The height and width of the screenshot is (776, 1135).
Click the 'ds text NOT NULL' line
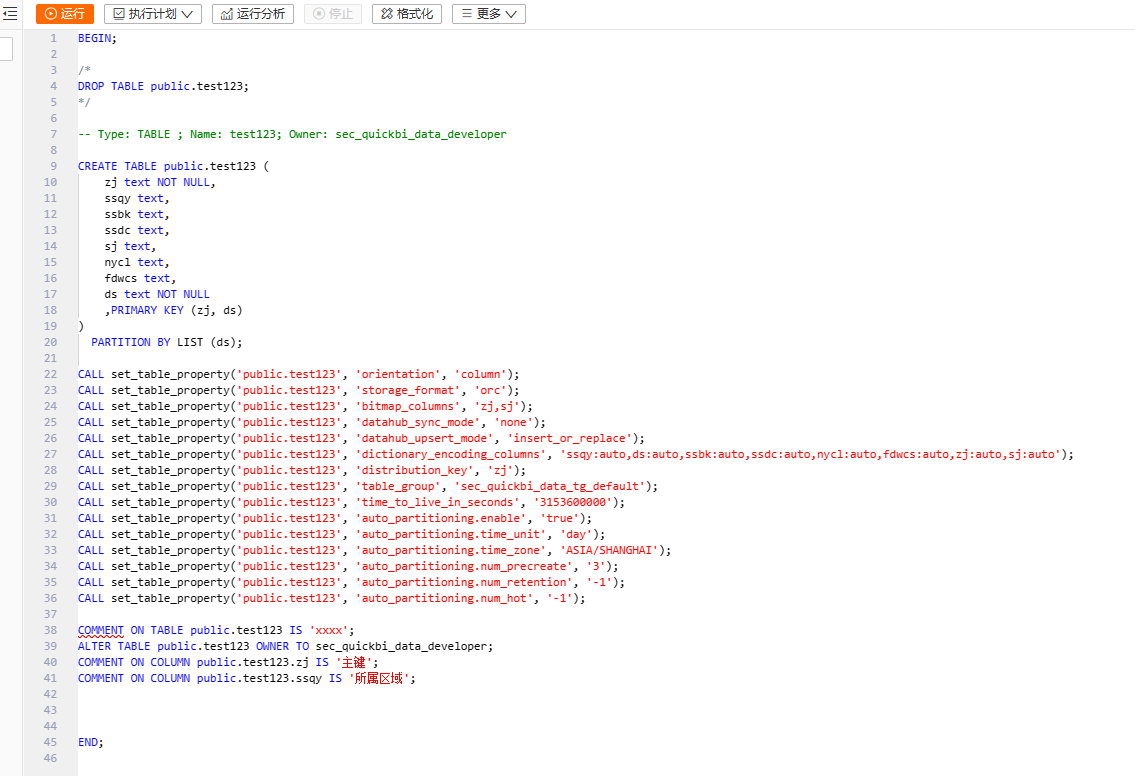[157, 294]
